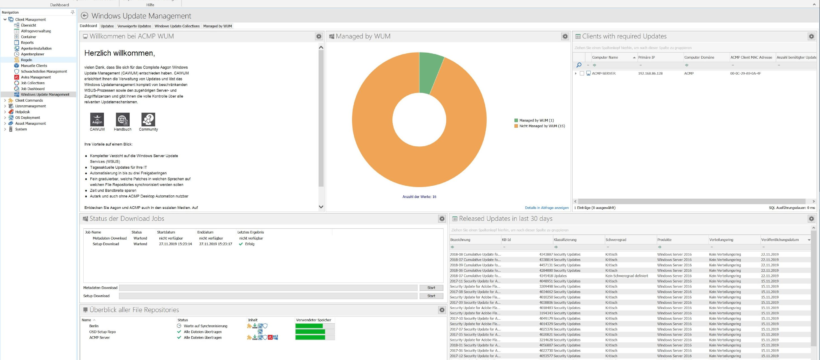Click orange Nicht Managed by WUM legend swatch

pos(516,126)
